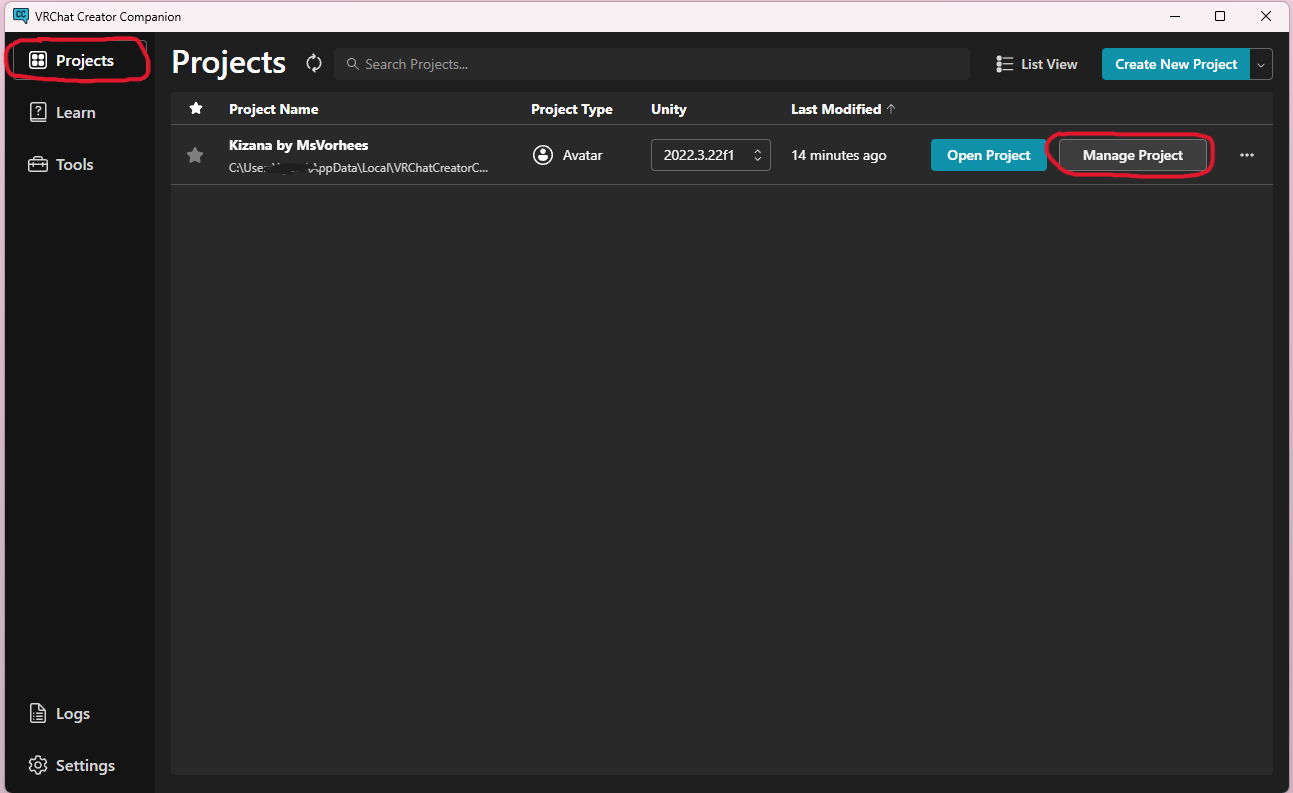Click Manage Project for Kizana

click(1133, 155)
